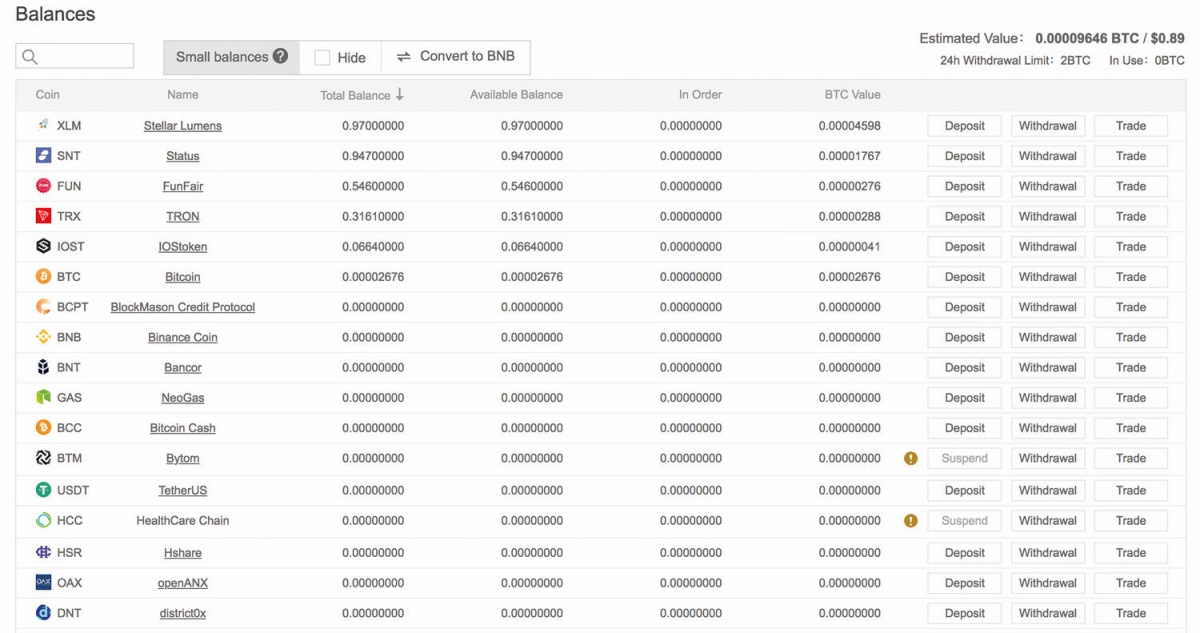Click the BCPT BlockMason coin icon
This screenshot has width=1200, height=633.
point(43,307)
